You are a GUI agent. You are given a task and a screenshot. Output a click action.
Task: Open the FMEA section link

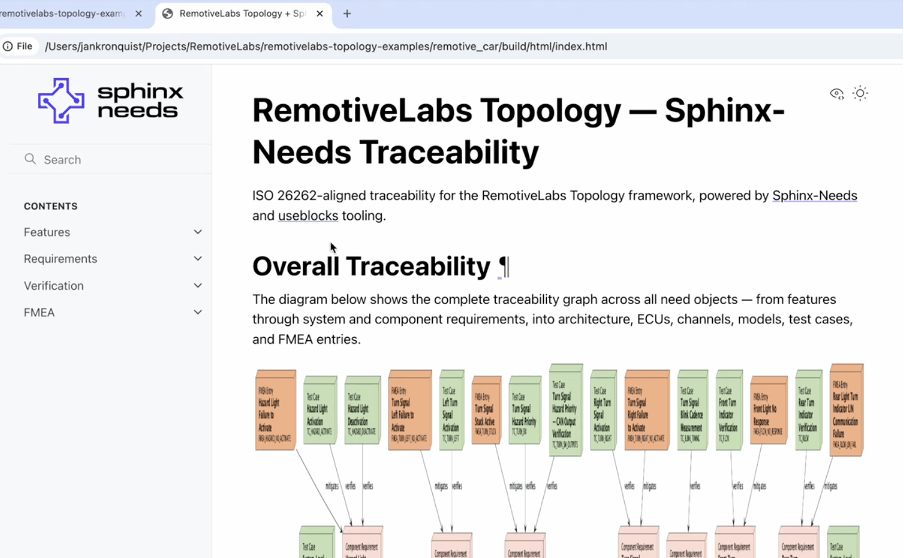(x=39, y=312)
